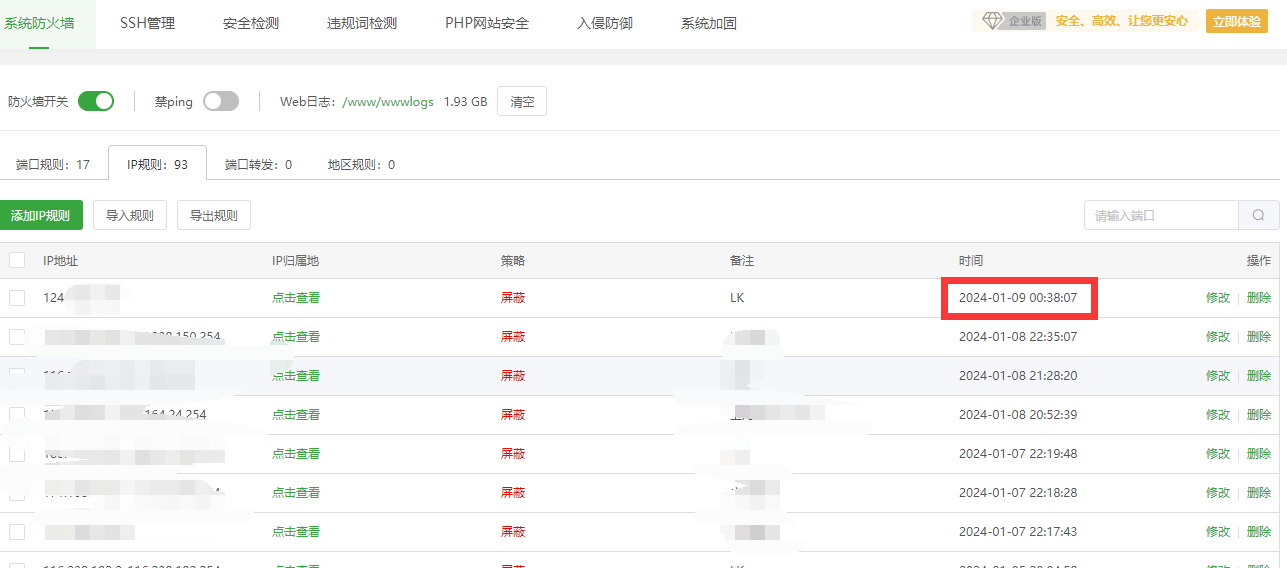Viewport: 1287px width, 568px height.
Task: Select the IP规则: 93 sub-tab
Action: tap(157, 164)
